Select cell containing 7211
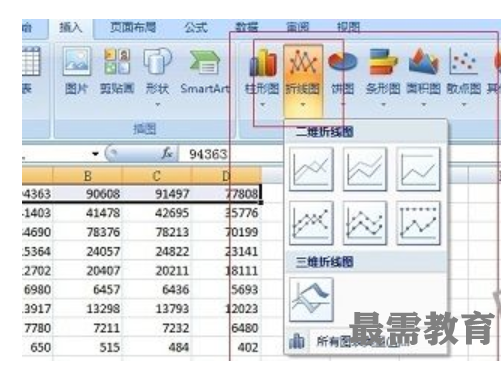This screenshot has width=501, height=368. tap(87, 328)
